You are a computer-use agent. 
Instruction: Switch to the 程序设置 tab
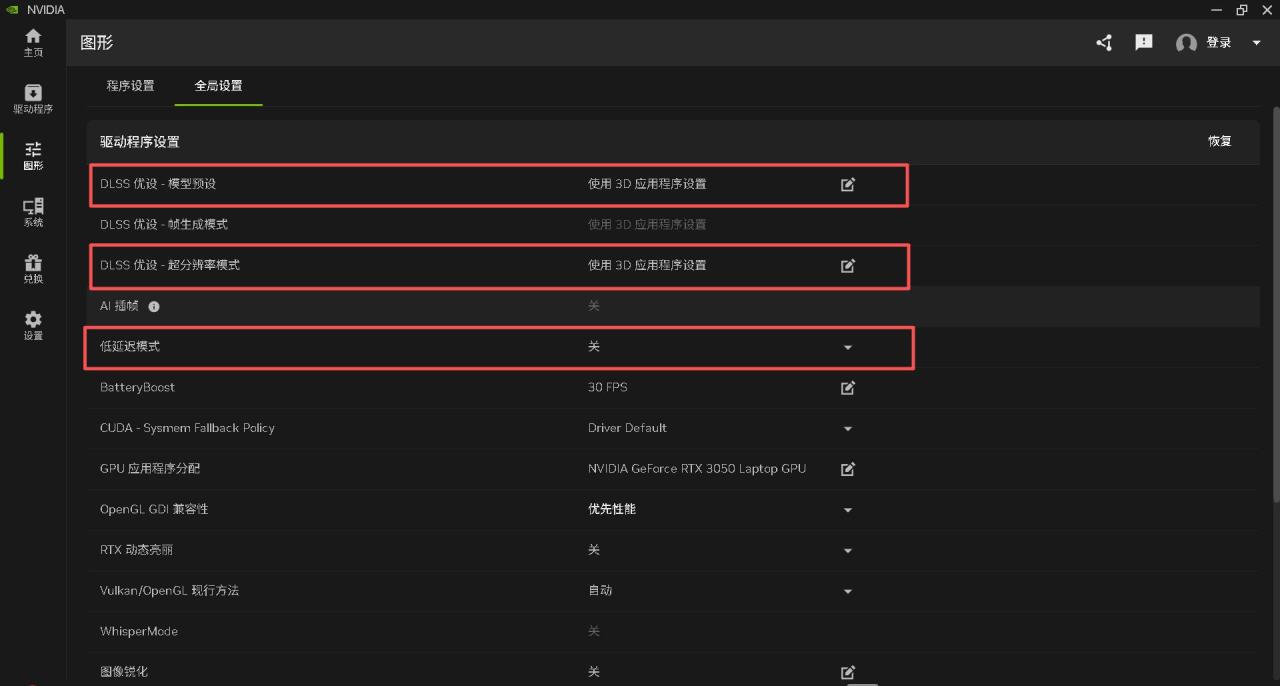click(130, 86)
